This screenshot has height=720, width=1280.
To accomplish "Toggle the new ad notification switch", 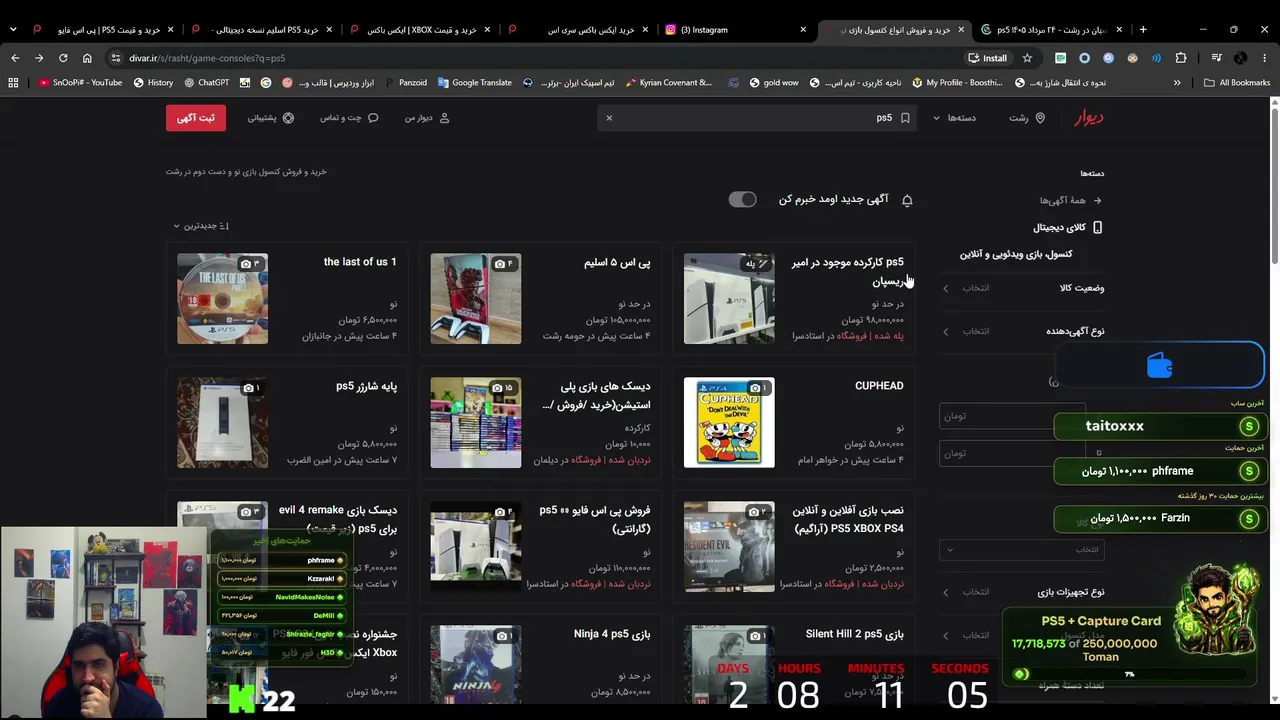I will point(742,200).
